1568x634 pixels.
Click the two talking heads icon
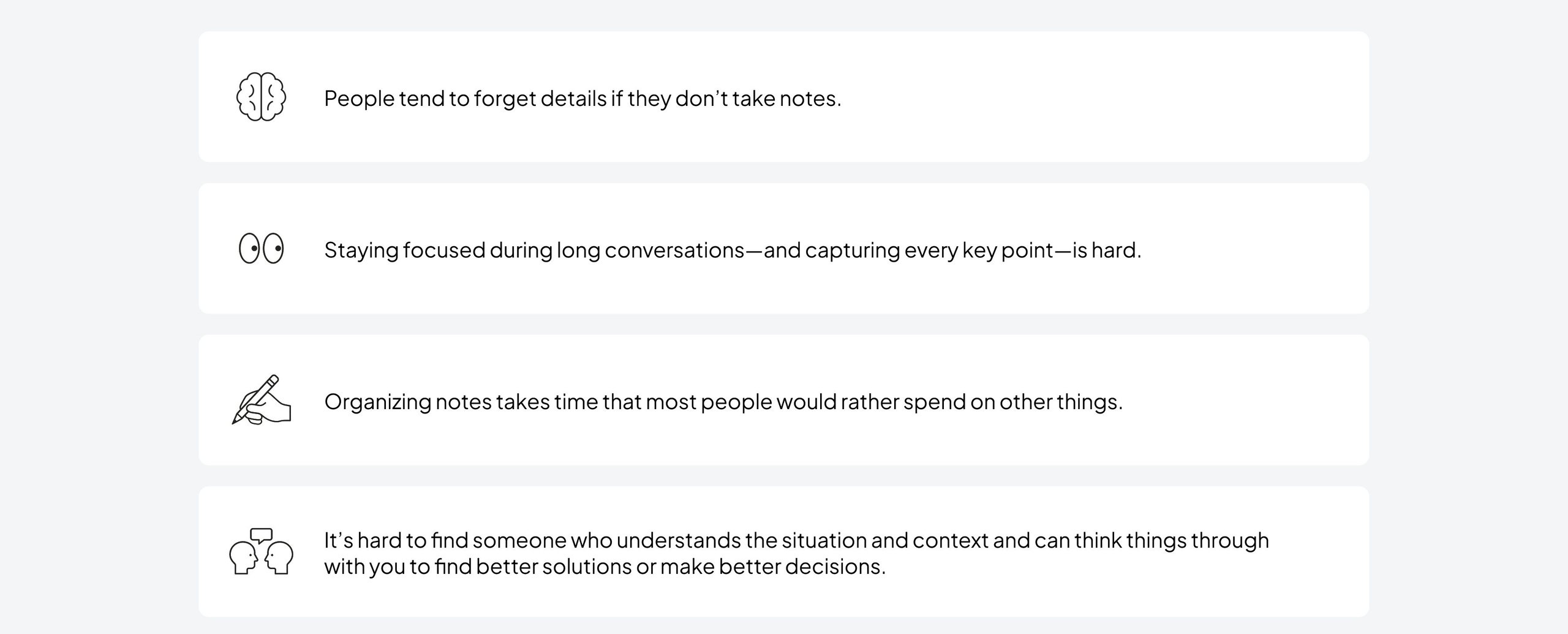(x=262, y=551)
